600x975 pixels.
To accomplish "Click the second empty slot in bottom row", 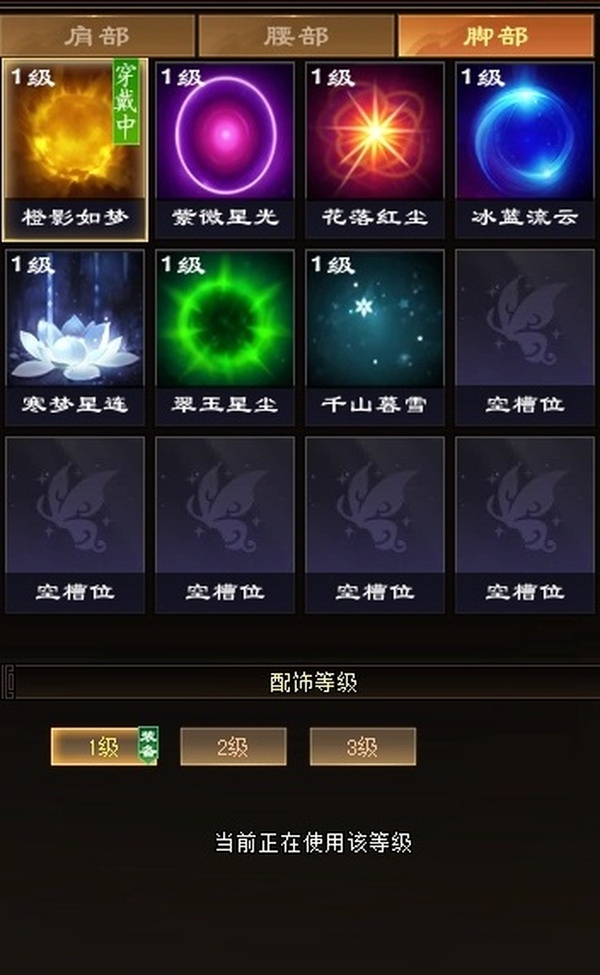I will [224, 525].
